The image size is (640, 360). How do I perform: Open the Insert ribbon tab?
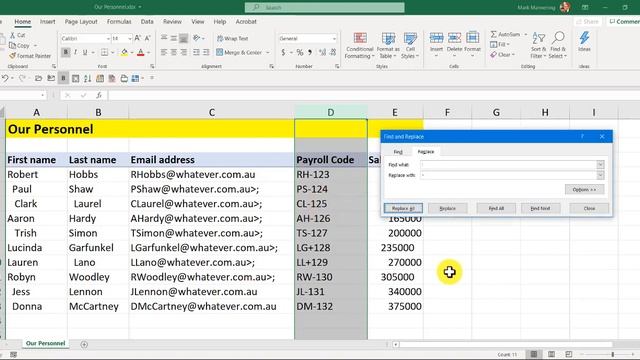47,22
